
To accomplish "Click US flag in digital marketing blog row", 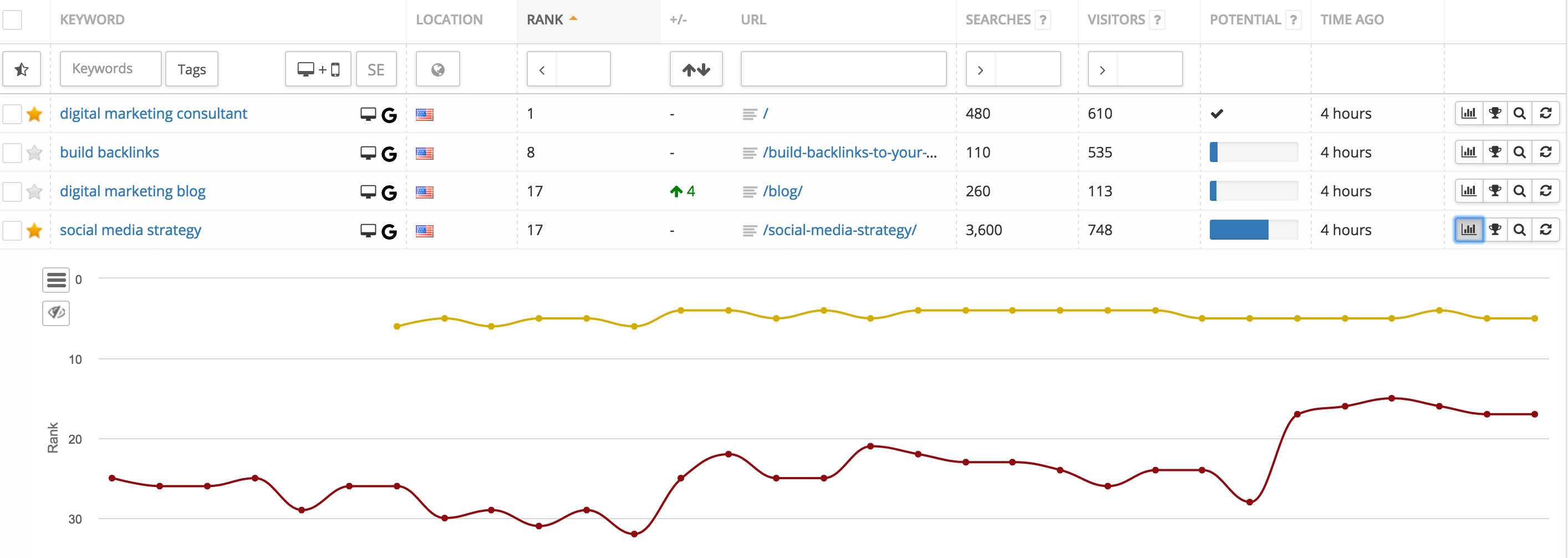I will point(424,192).
